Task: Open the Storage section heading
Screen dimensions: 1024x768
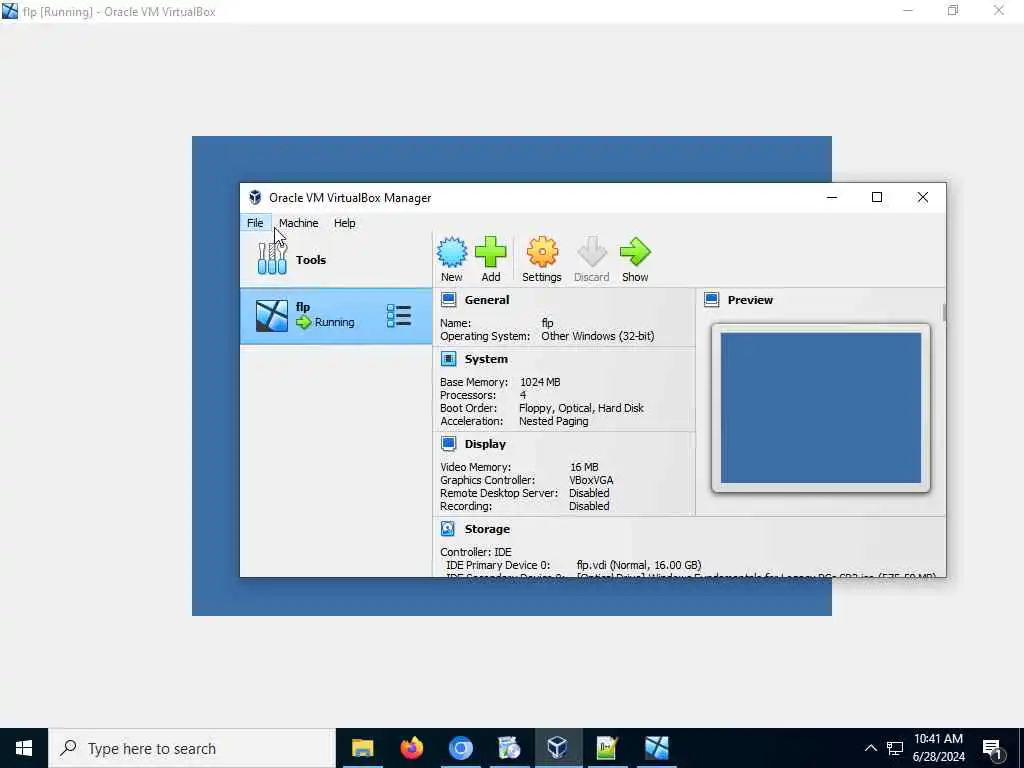Action: [x=487, y=528]
